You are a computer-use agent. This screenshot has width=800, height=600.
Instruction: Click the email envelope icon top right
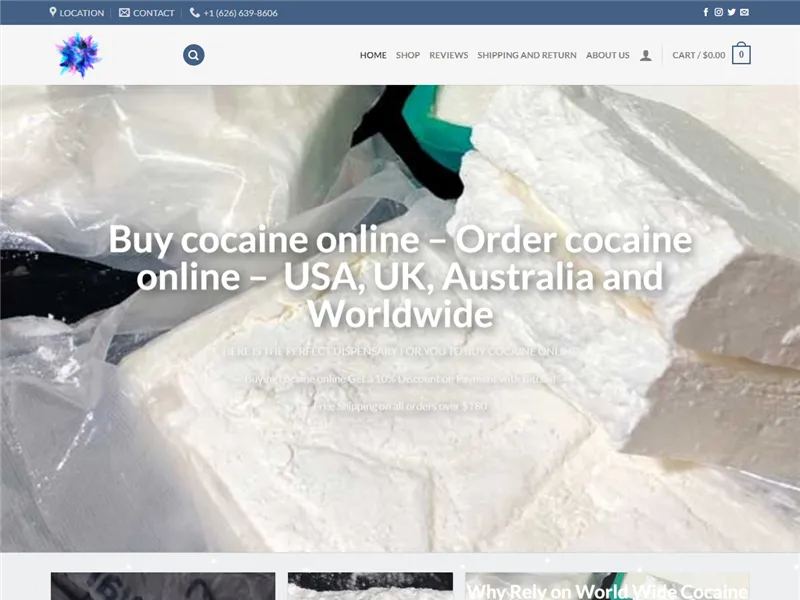pyautogui.click(x=744, y=12)
